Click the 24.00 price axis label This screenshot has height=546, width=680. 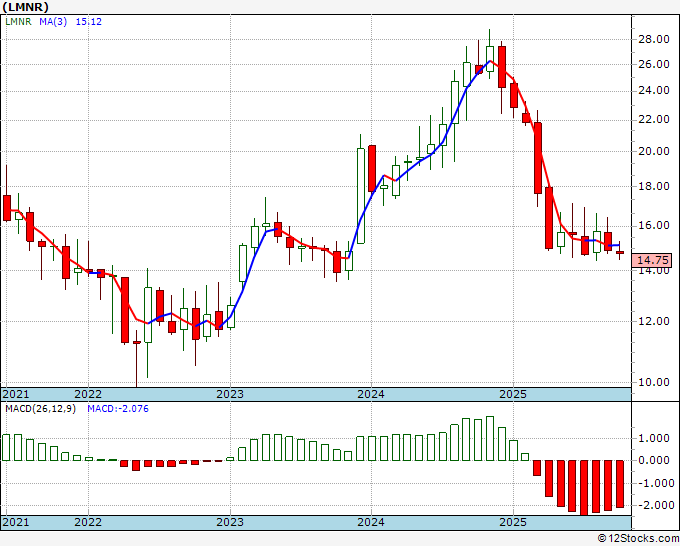click(654, 90)
